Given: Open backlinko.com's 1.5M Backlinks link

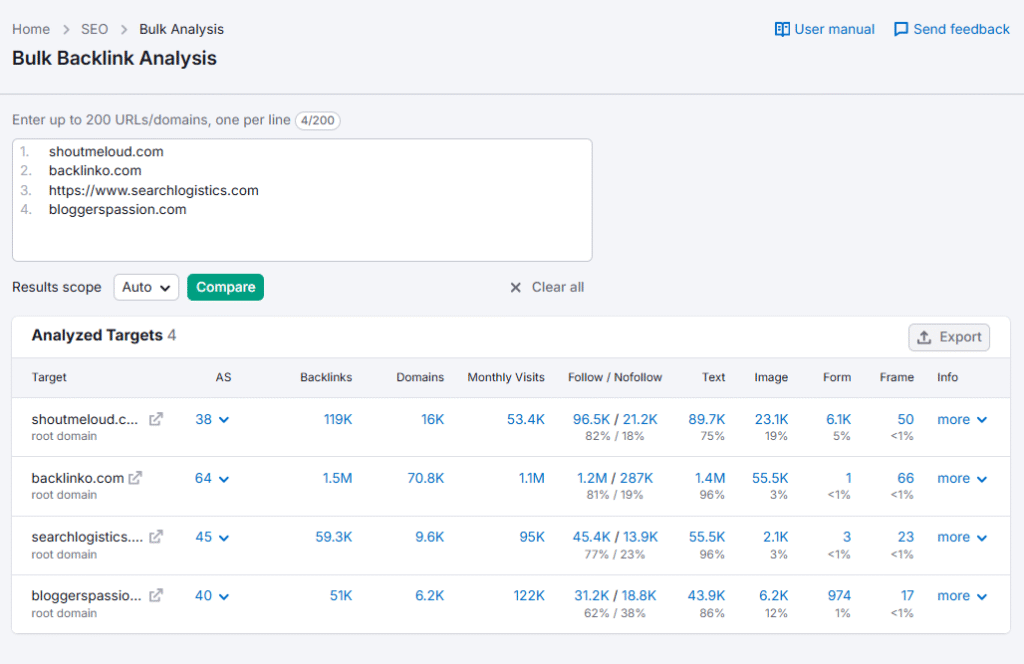Looking at the screenshot, I should point(338,478).
